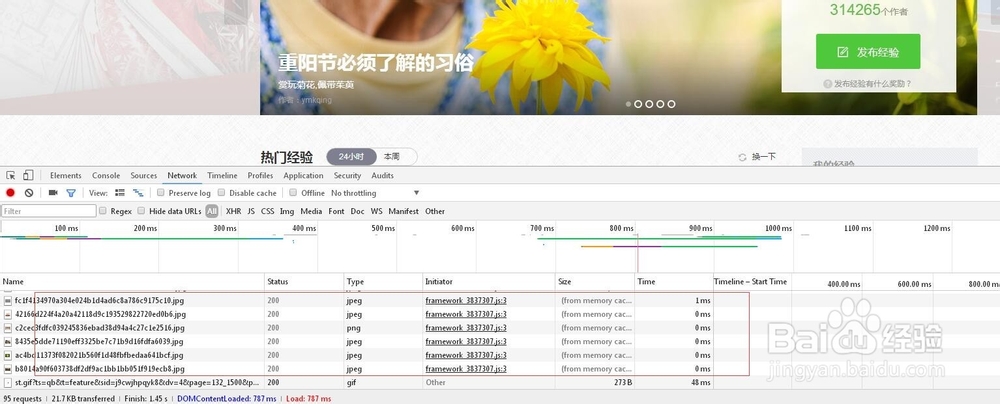
Task: Click the file icon of fc1f4134970a304e row
Action: click(x=8, y=300)
